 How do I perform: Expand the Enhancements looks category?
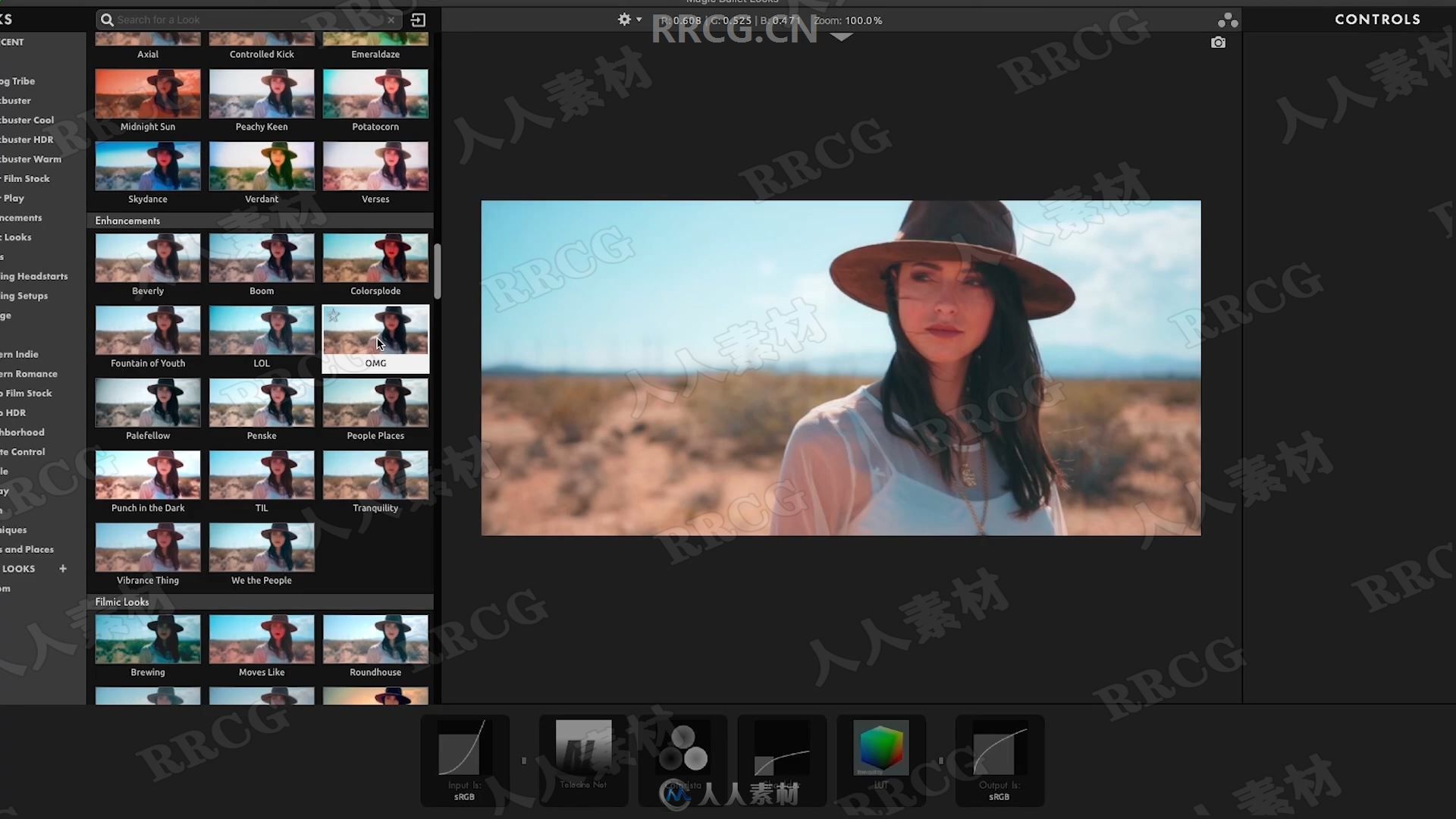click(x=127, y=220)
